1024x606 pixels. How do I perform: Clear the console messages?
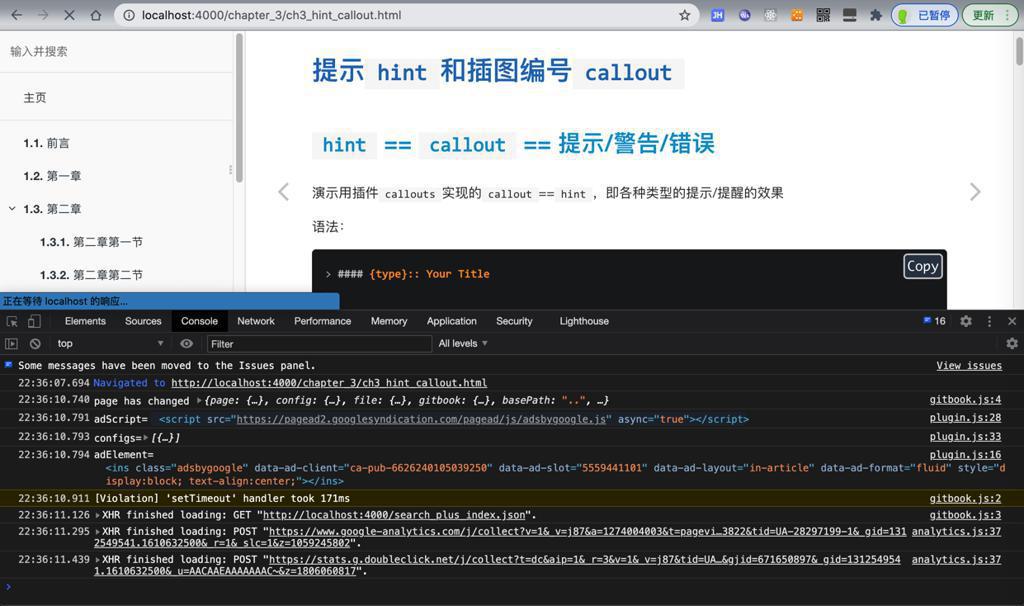35,343
